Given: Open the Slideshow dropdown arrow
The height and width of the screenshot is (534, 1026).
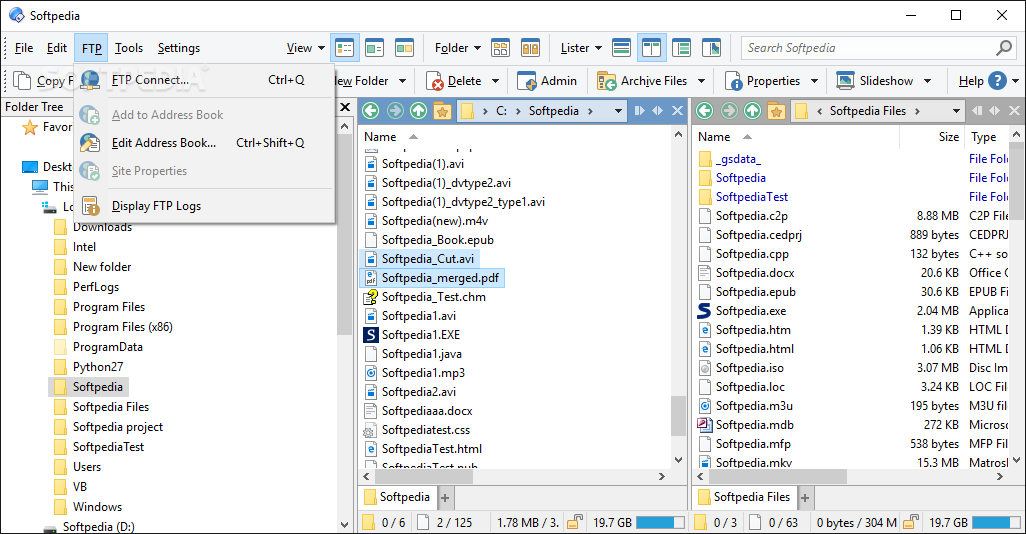Looking at the screenshot, I should coord(927,81).
